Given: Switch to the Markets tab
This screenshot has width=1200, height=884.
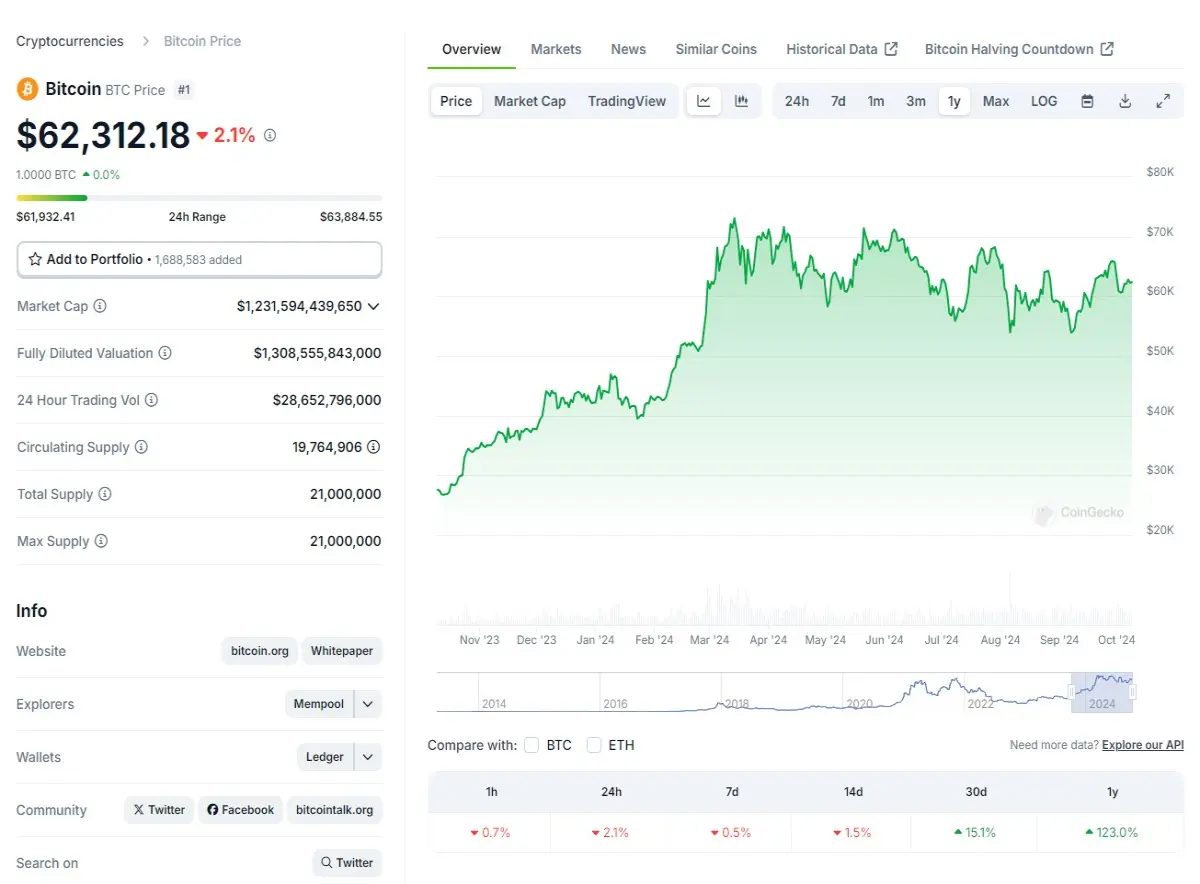Looking at the screenshot, I should pyautogui.click(x=556, y=49).
